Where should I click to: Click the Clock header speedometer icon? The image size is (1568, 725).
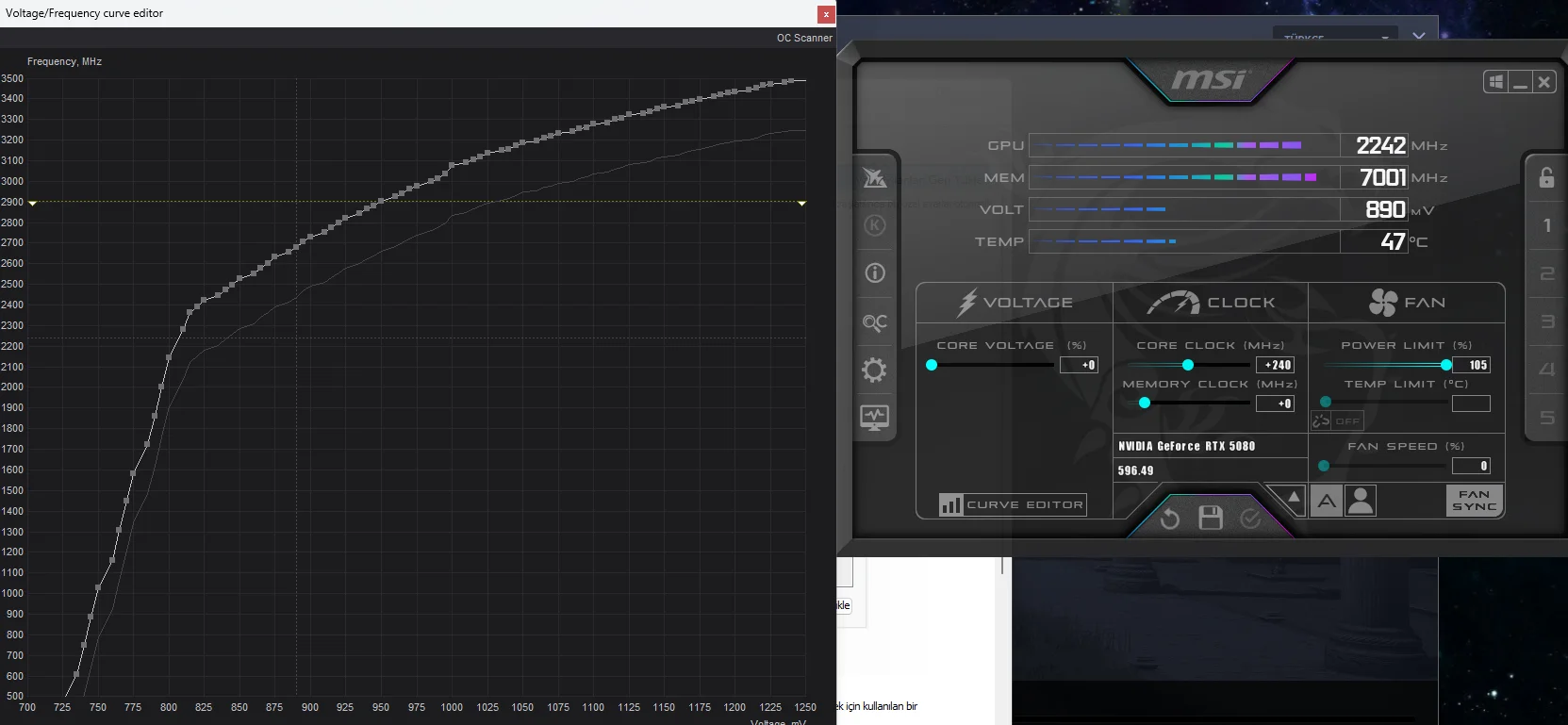pyautogui.click(x=1173, y=303)
